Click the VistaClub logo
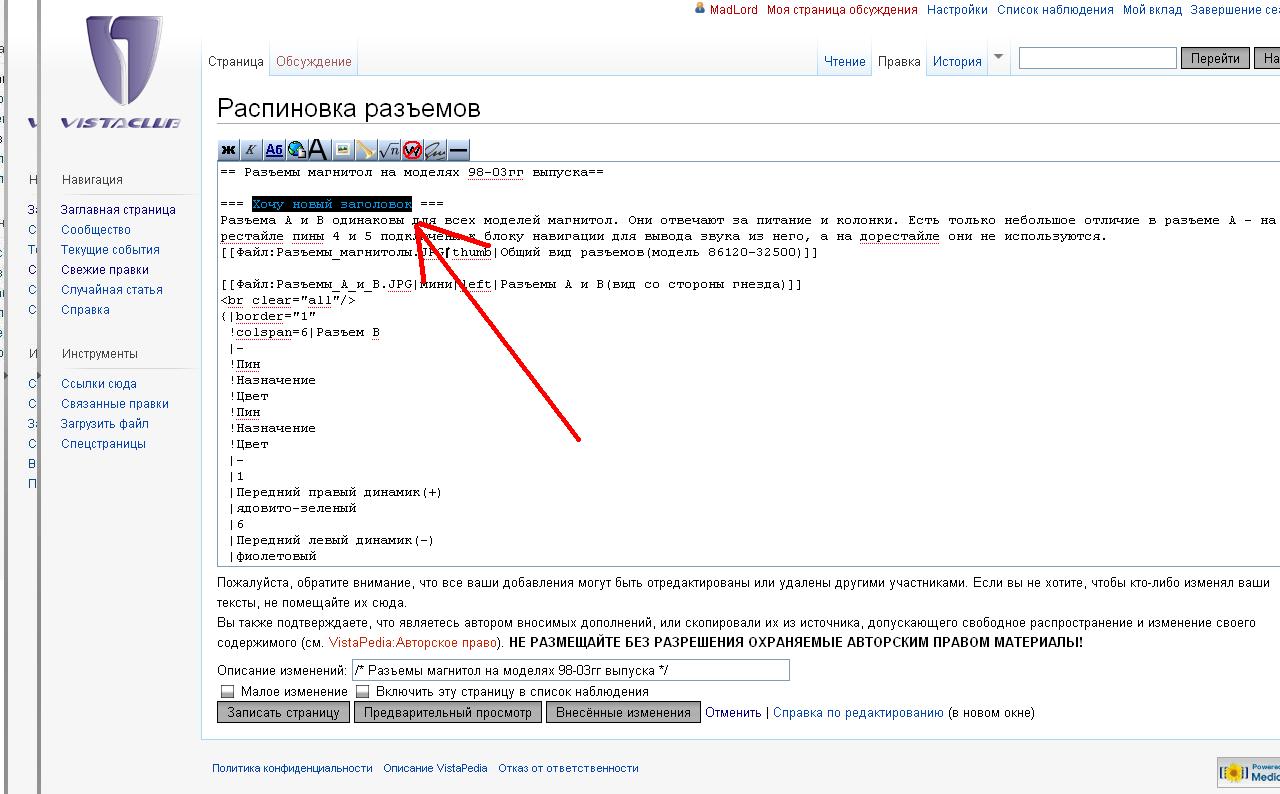Image resolution: width=1280 pixels, height=794 pixels. [x=120, y=70]
